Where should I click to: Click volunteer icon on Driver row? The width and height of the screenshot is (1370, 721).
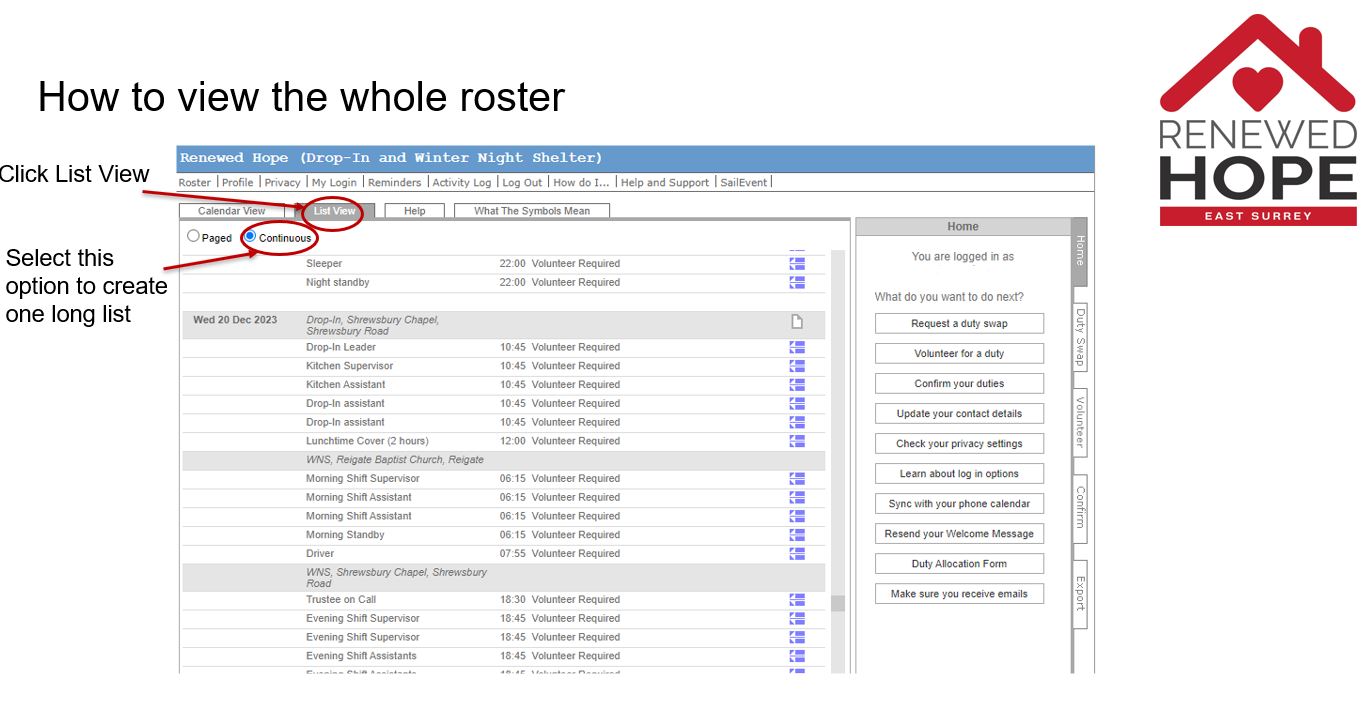click(797, 554)
